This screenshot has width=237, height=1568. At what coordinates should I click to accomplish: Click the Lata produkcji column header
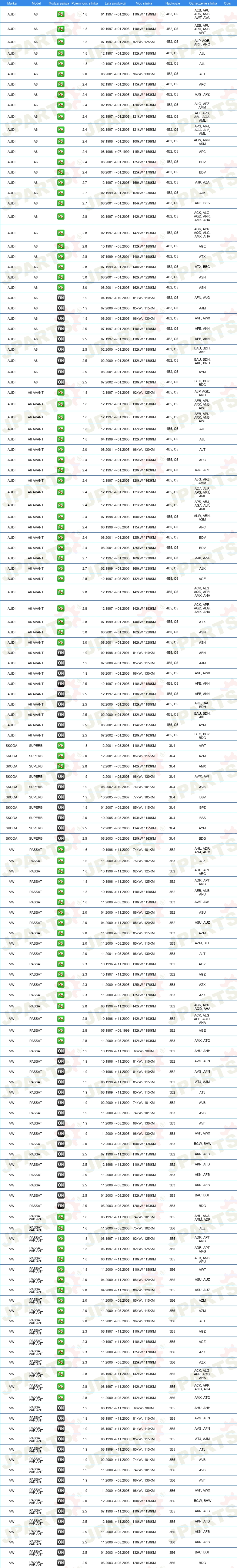(115, 3)
